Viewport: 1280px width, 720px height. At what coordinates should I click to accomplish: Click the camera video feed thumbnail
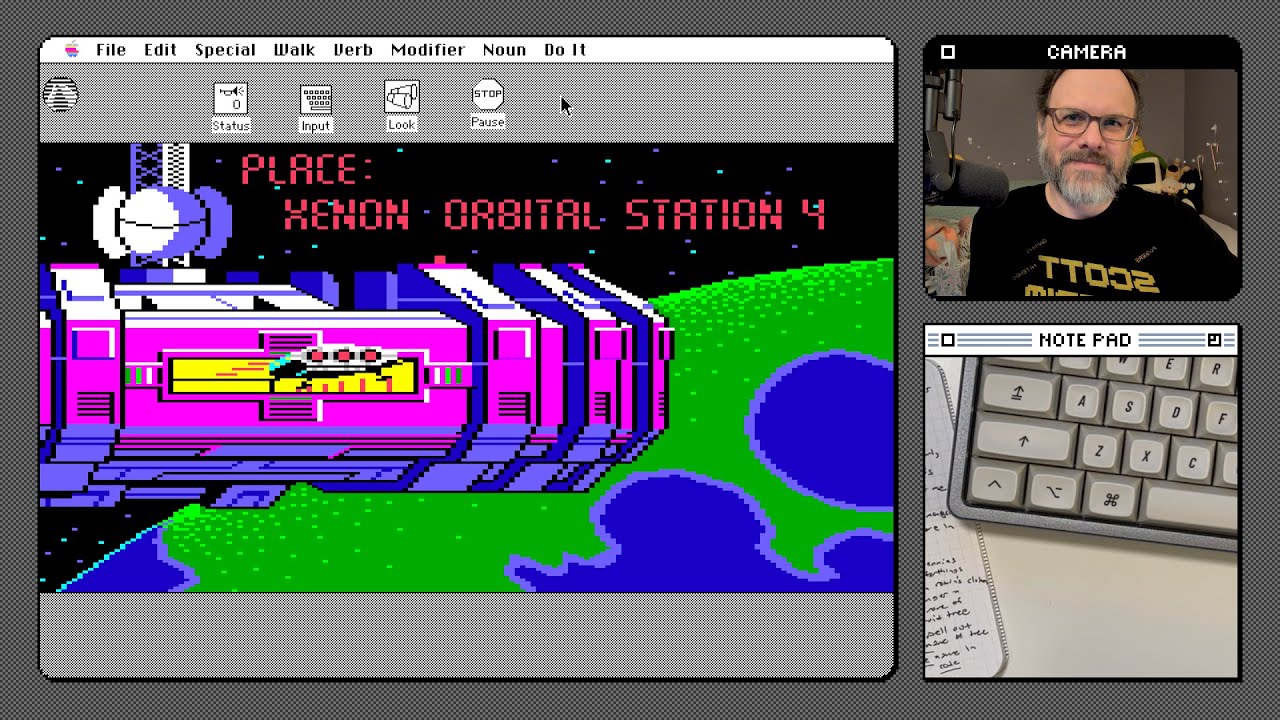click(1083, 182)
